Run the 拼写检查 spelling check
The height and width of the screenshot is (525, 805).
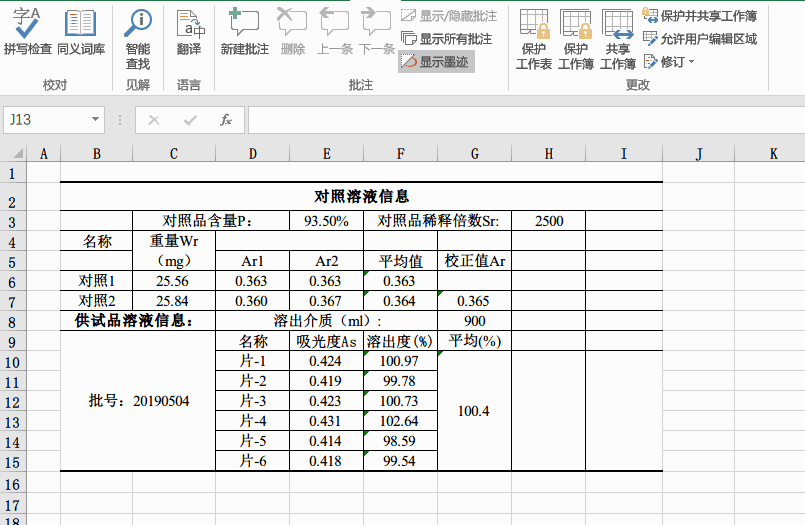[x=27, y=31]
